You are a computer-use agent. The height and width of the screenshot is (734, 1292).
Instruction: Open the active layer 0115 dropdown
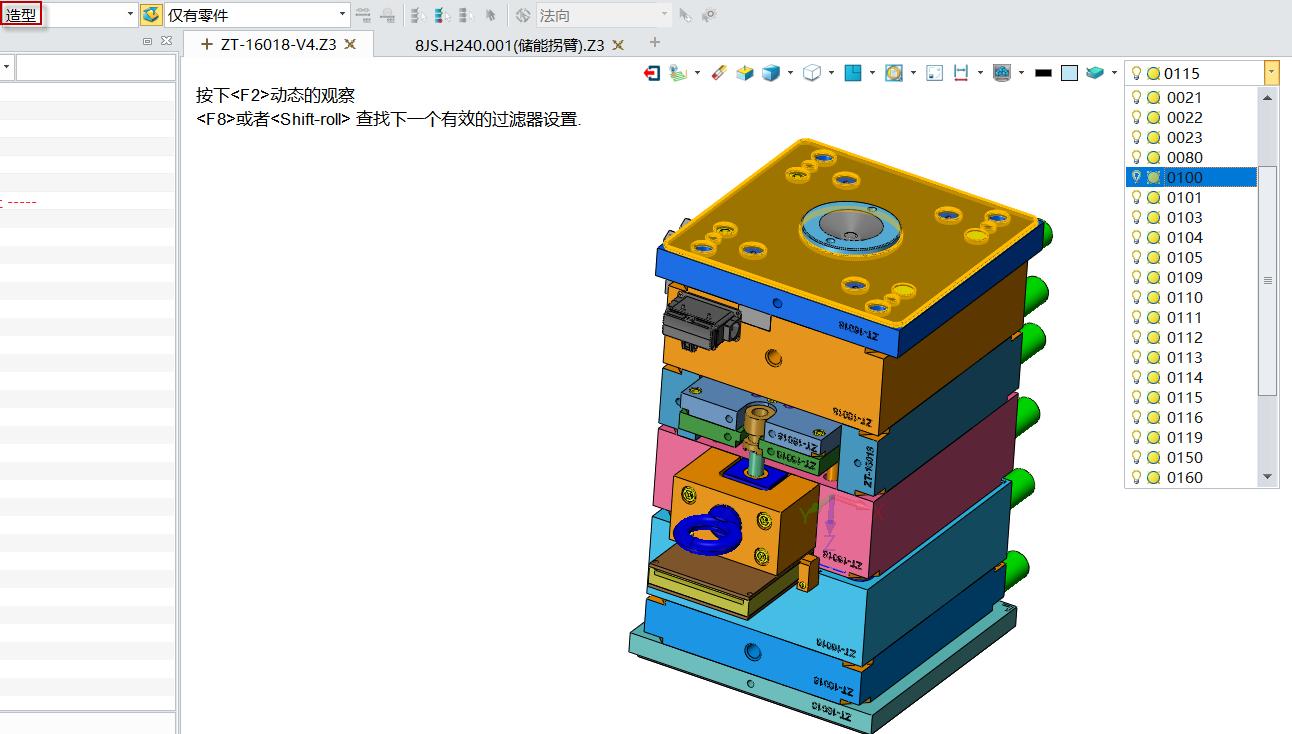tap(1270, 72)
